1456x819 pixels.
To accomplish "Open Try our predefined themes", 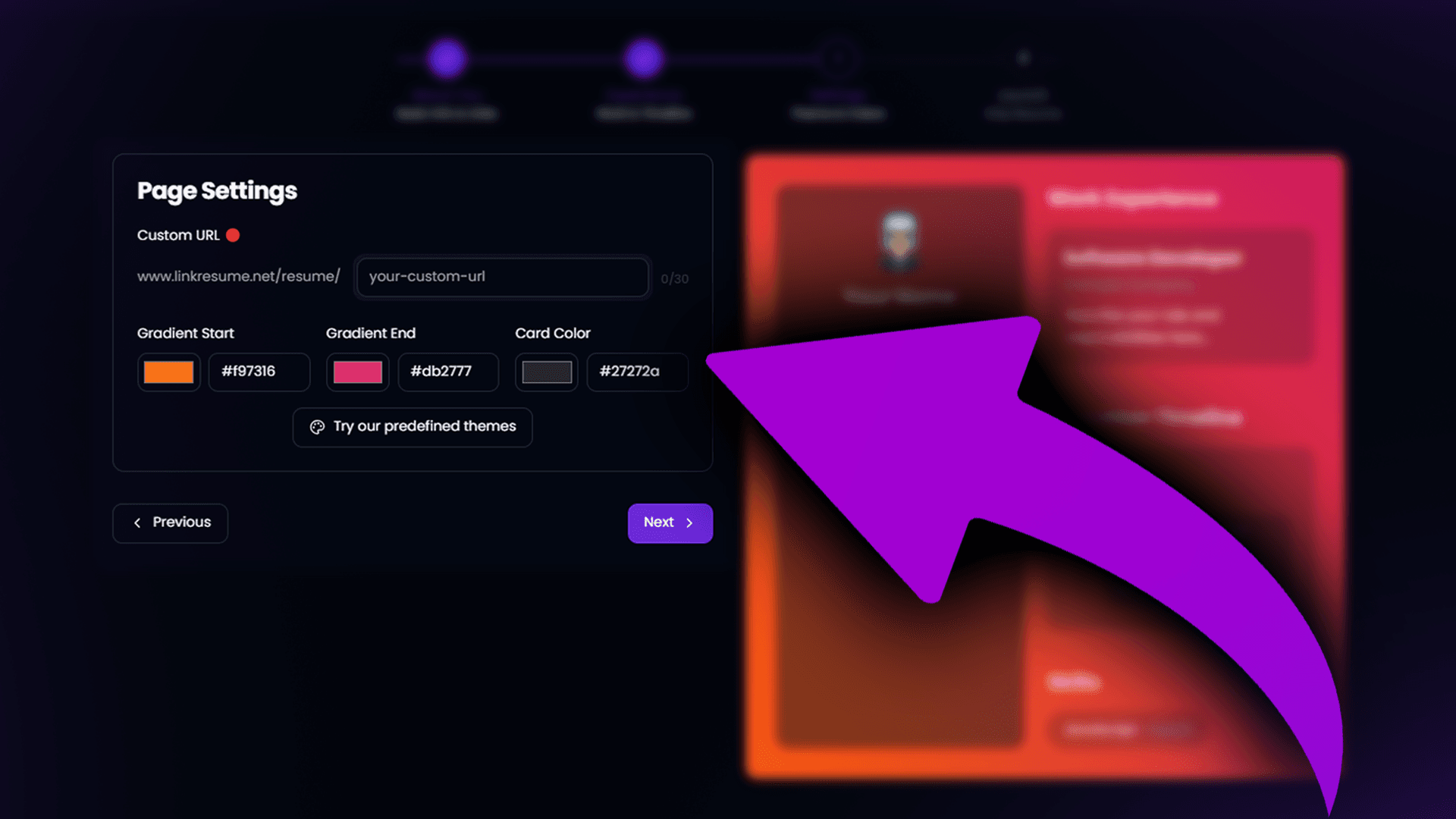I will coord(412,426).
